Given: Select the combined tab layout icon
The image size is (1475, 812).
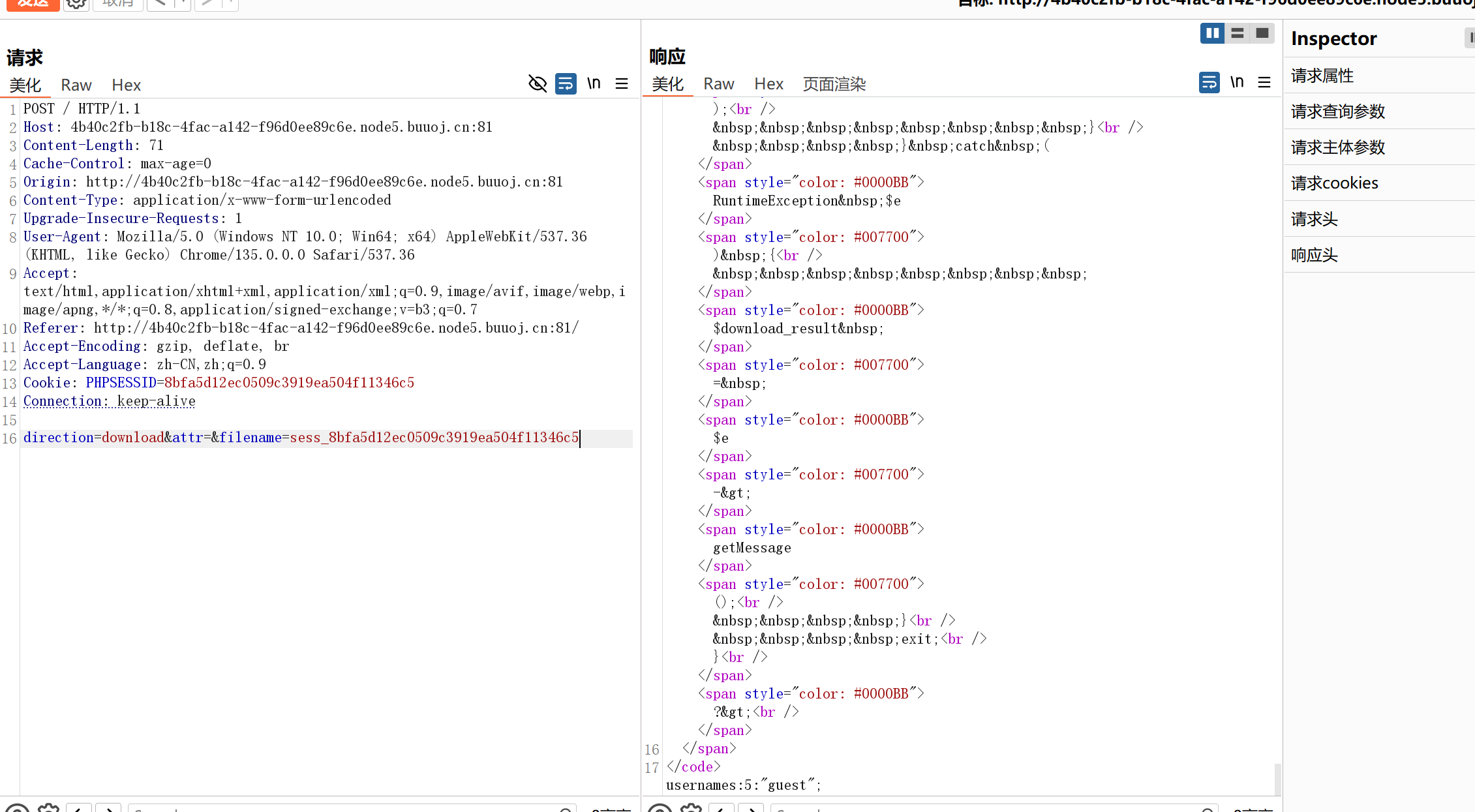Looking at the screenshot, I should coord(1262,33).
